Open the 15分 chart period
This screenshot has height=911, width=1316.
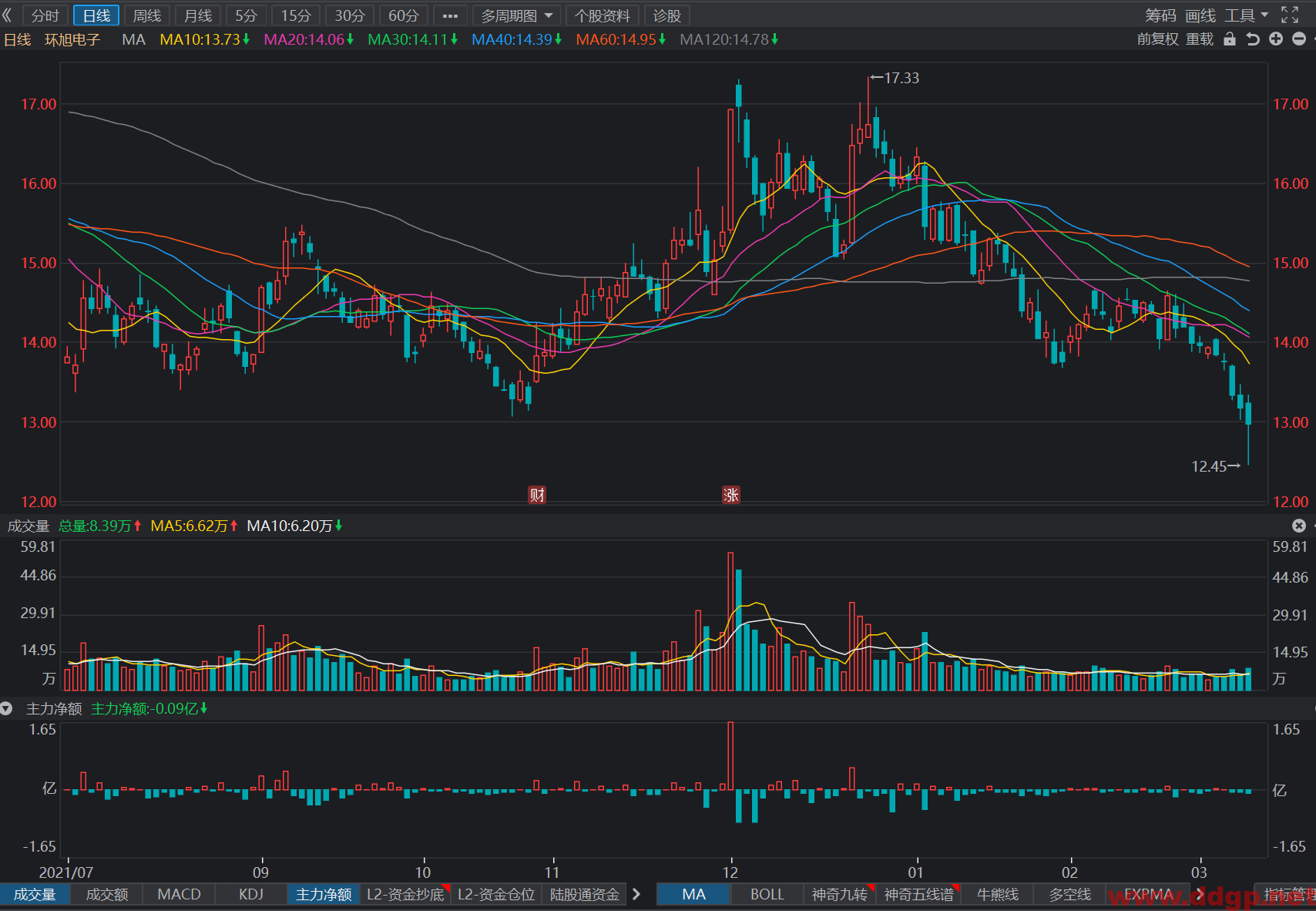(x=296, y=15)
